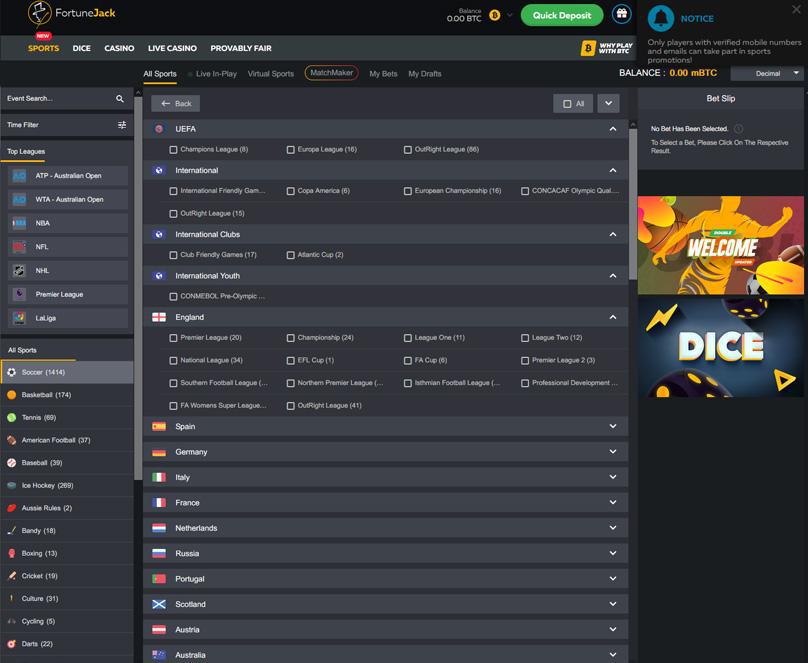This screenshot has height=663, width=808.
Task: Select the NHL top league
Action: pyautogui.click(x=68, y=270)
